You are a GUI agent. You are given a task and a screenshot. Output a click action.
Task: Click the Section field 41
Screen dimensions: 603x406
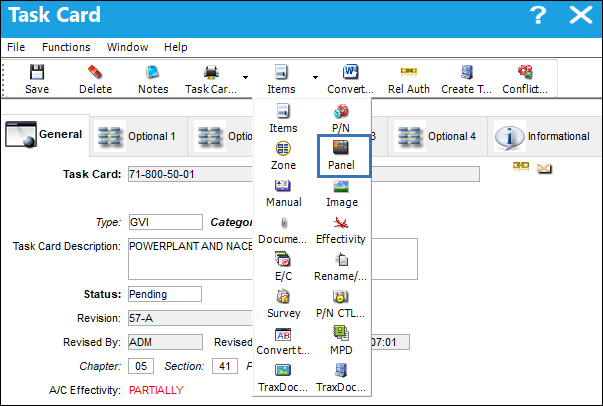225,366
